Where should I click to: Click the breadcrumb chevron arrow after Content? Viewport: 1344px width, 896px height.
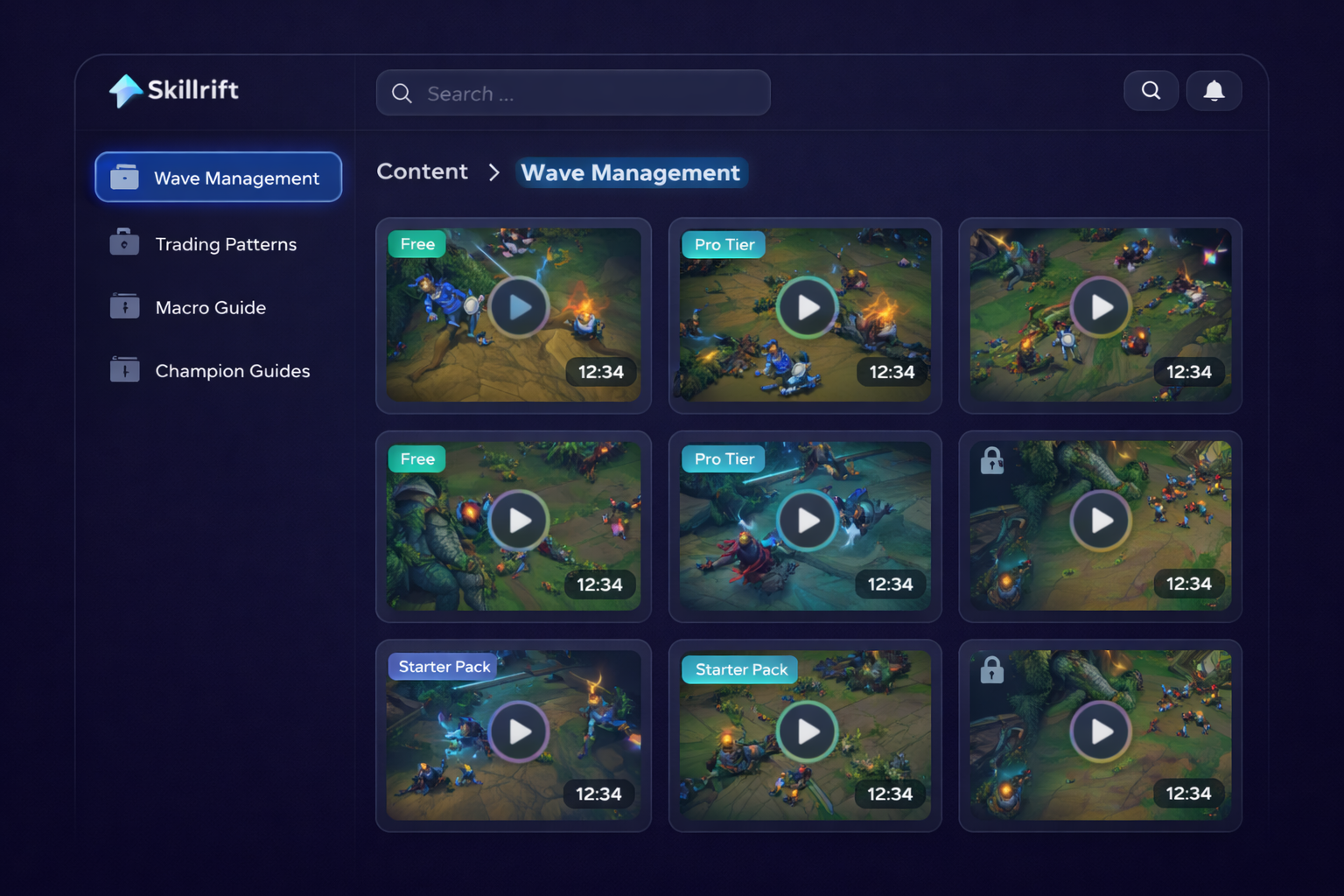(494, 172)
